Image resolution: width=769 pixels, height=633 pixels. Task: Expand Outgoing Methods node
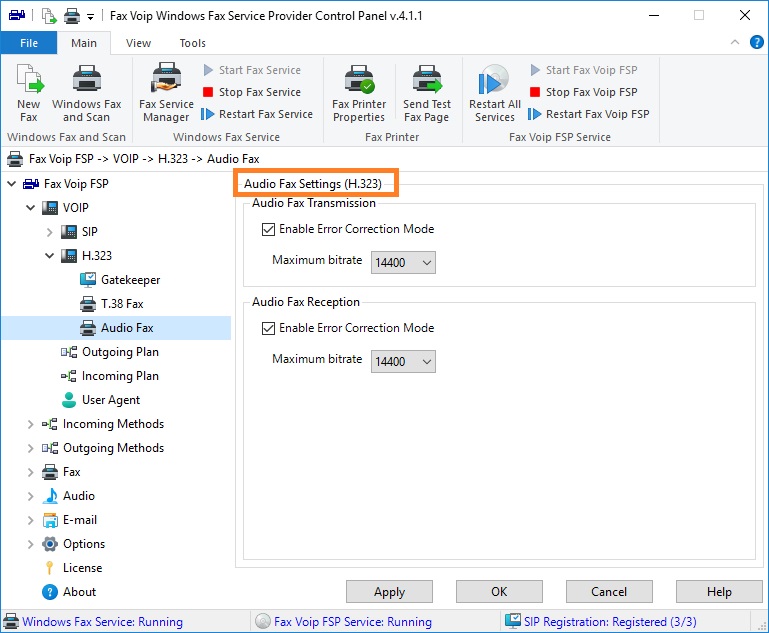(30, 448)
